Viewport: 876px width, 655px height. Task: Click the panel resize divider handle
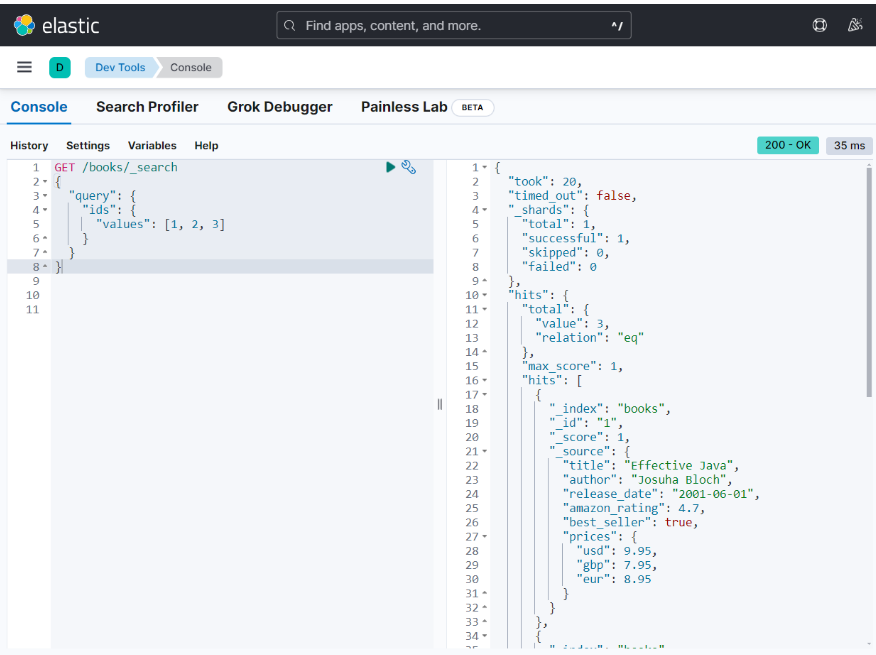439,404
